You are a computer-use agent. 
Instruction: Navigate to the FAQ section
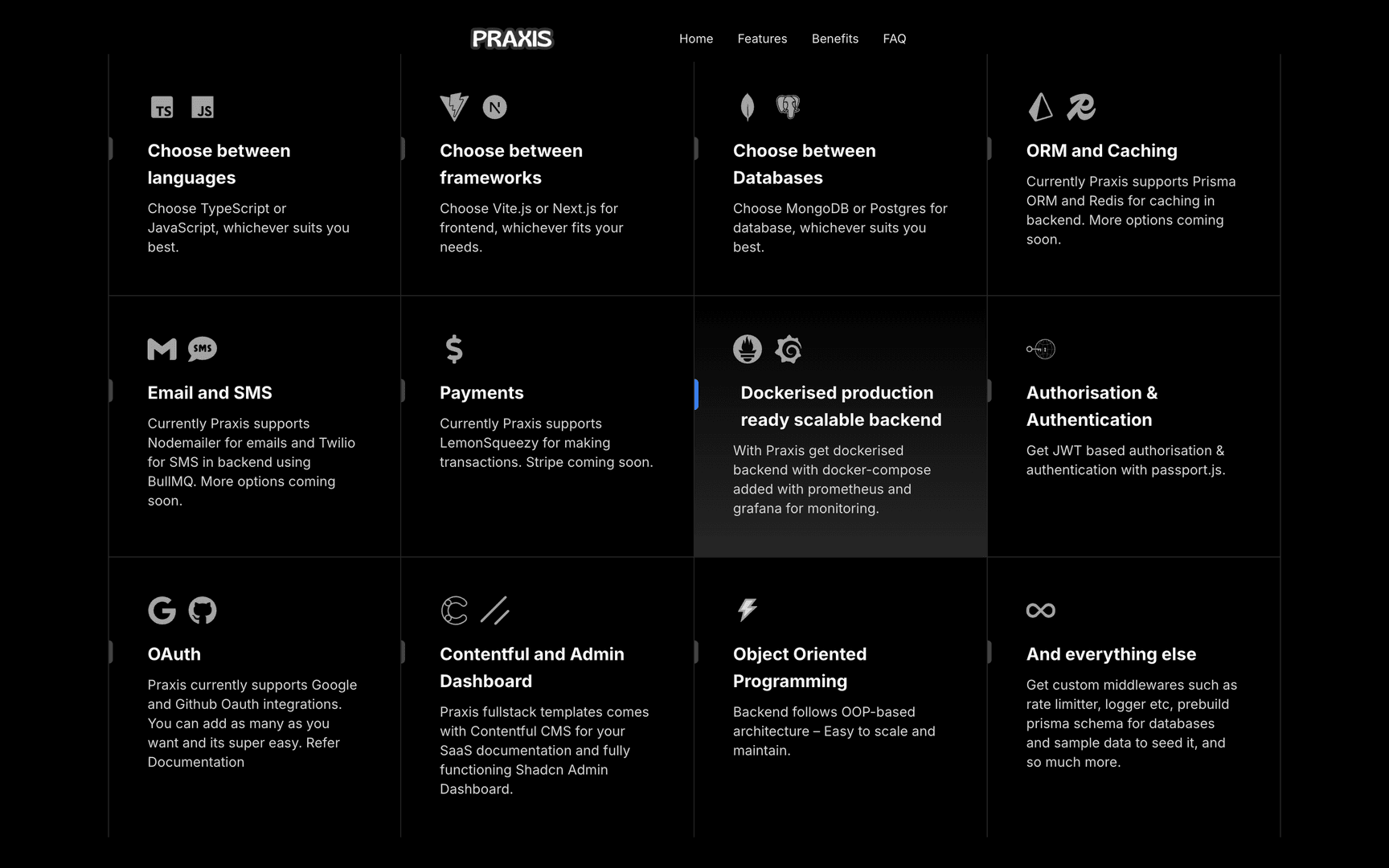point(894,39)
